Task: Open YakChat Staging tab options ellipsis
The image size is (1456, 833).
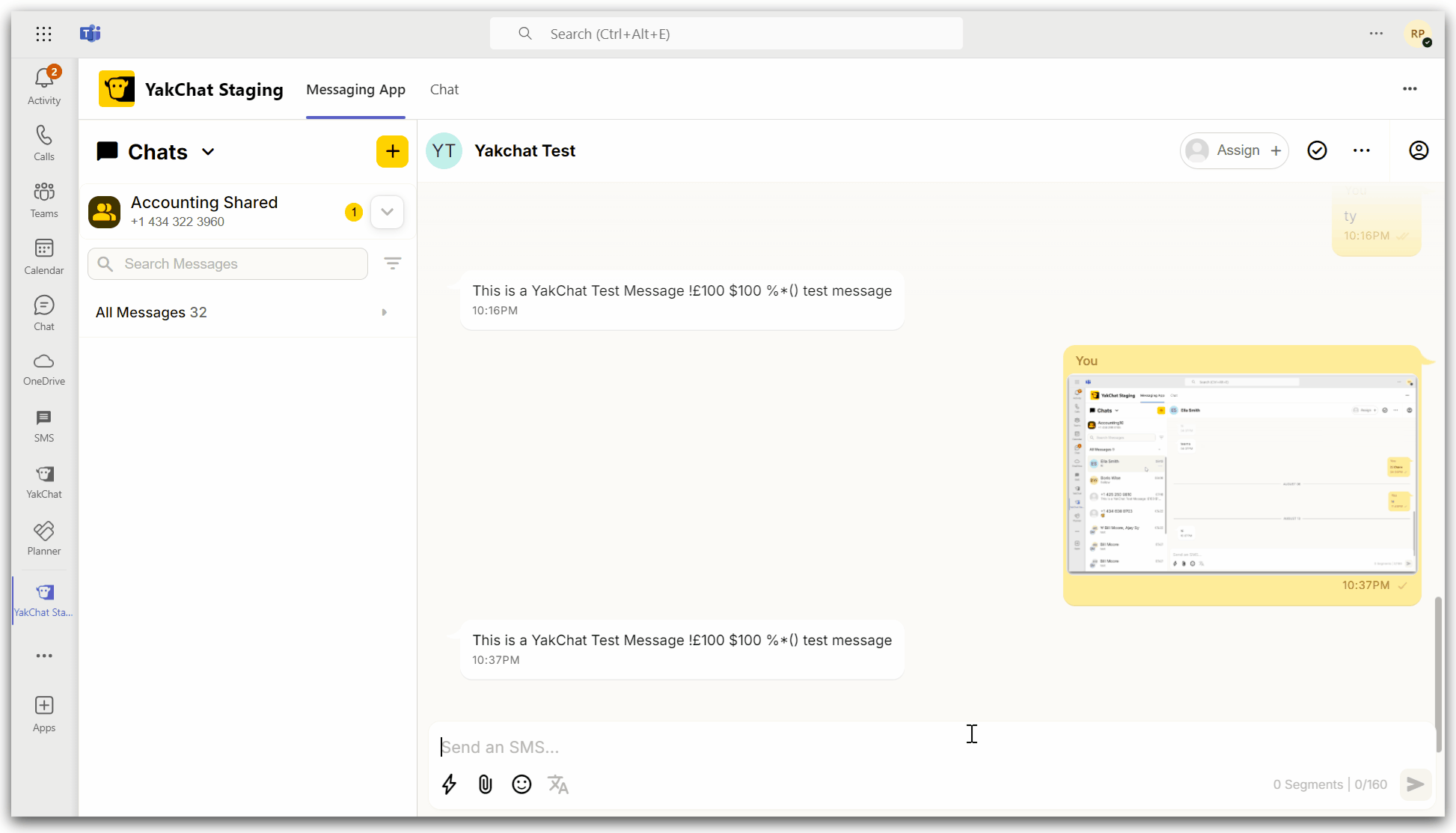Action: click(1410, 89)
